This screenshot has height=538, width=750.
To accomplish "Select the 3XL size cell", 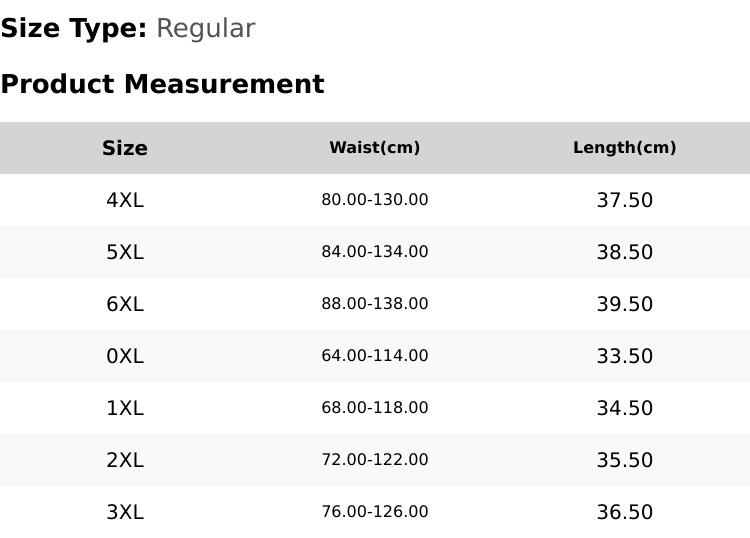I will tap(125, 513).
